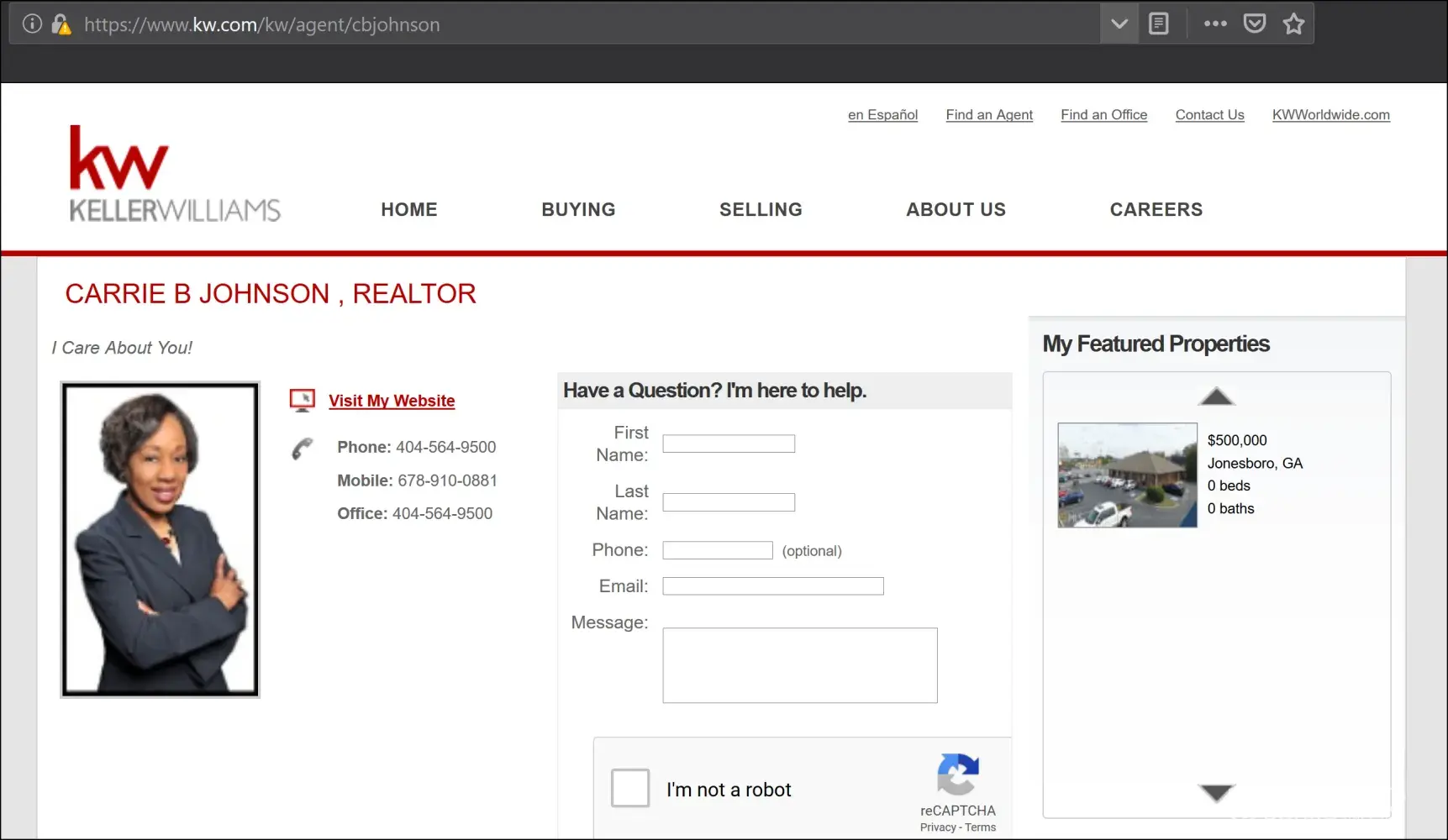
Task: Click the padlock warning icon in address bar
Action: click(x=61, y=24)
